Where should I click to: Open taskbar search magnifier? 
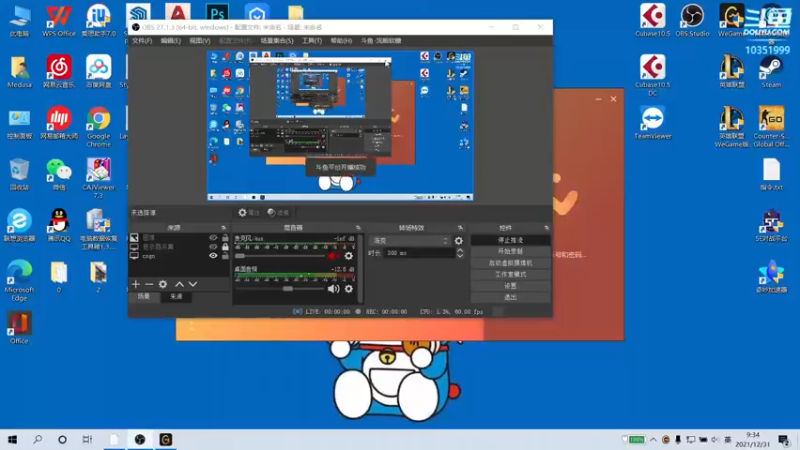click(x=37, y=439)
